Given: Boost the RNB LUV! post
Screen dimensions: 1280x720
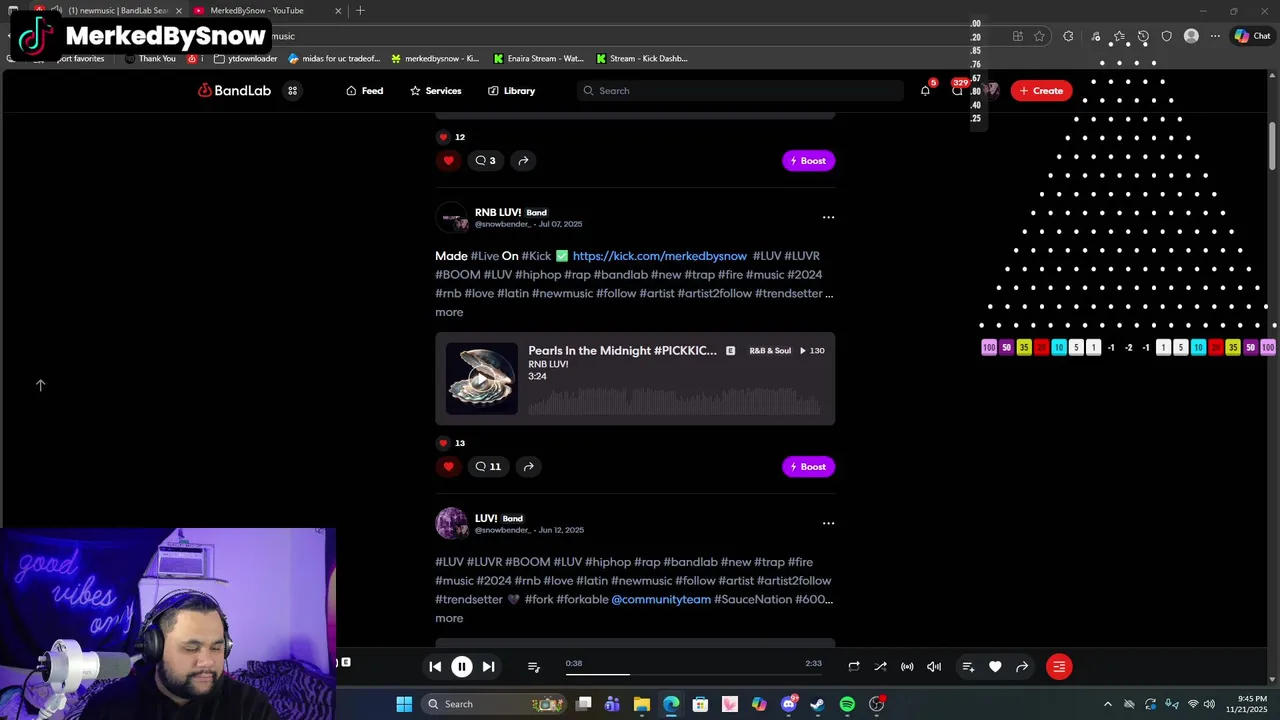Looking at the screenshot, I should [808, 467].
